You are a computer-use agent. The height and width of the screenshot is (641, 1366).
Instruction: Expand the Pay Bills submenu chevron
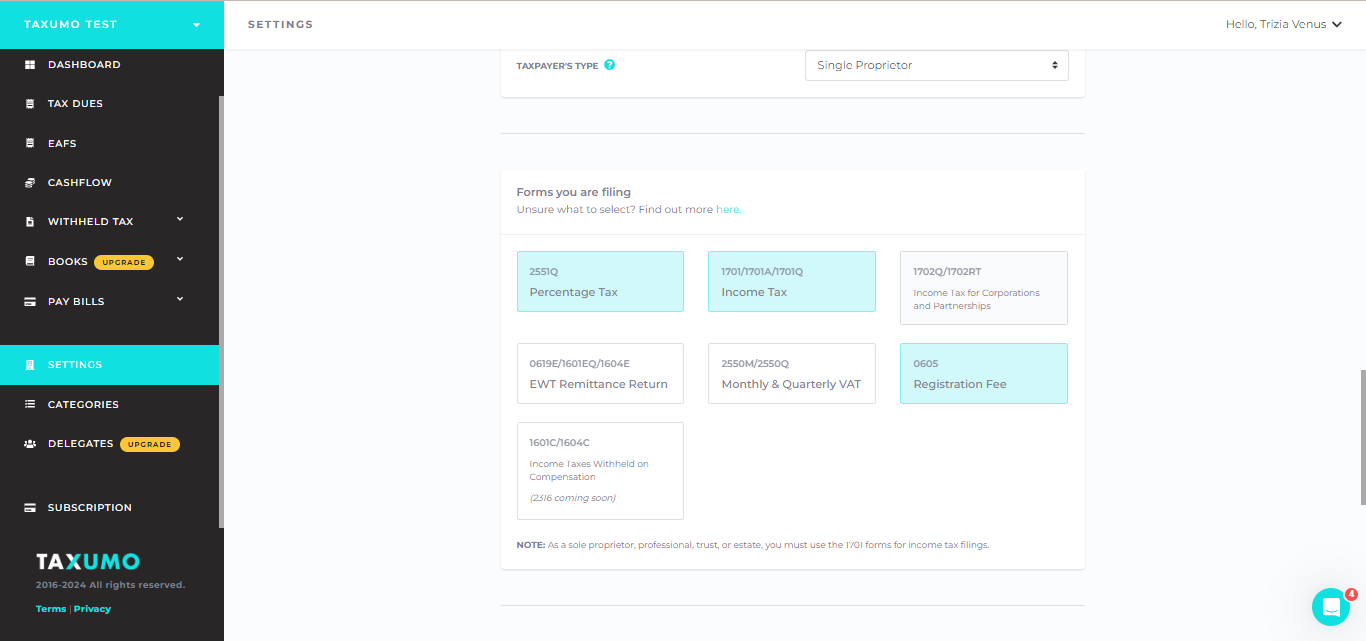point(180,298)
